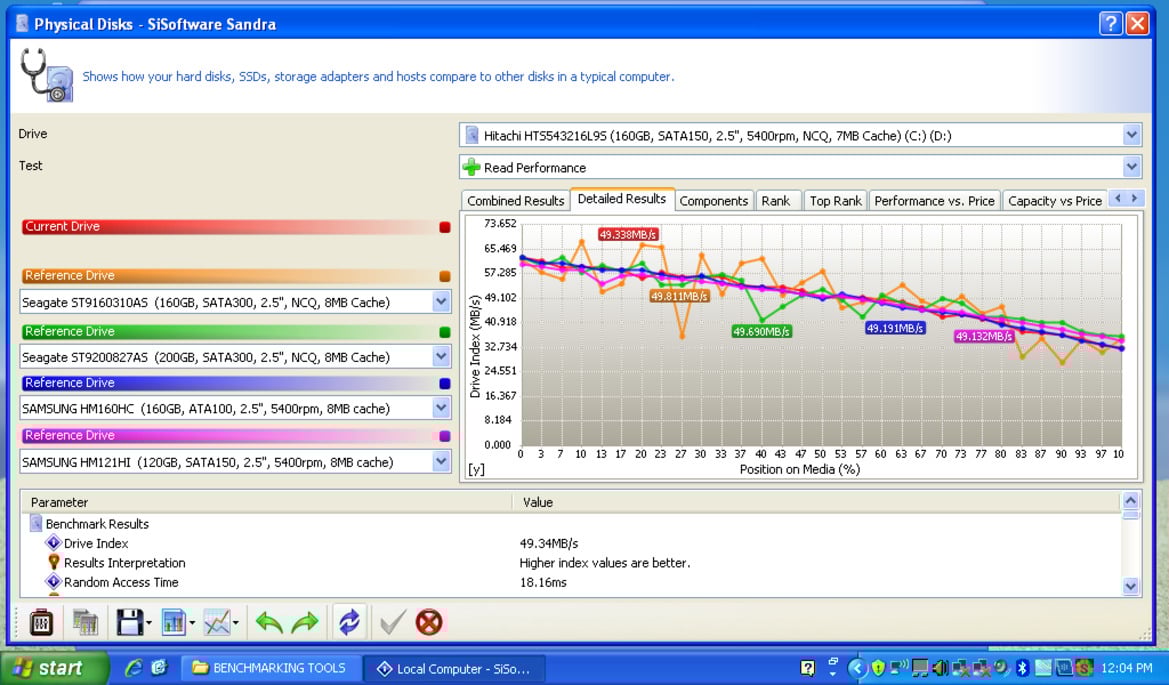Open the bar chart icon's dropdown arrow
This screenshot has height=685, width=1169.
coord(193,622)
